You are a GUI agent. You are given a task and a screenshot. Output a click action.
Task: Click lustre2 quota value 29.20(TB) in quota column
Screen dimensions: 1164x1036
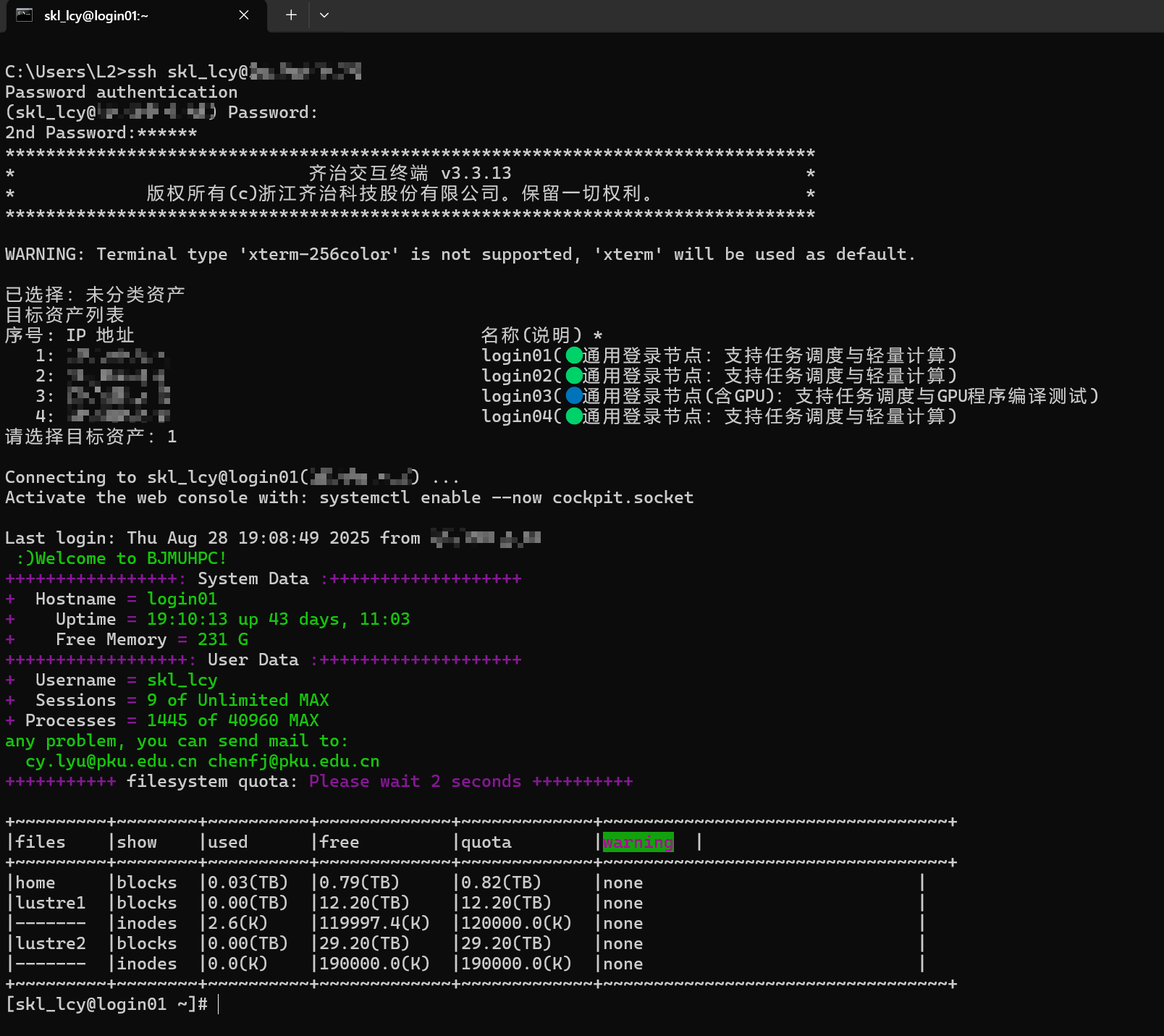pos(507,943)
